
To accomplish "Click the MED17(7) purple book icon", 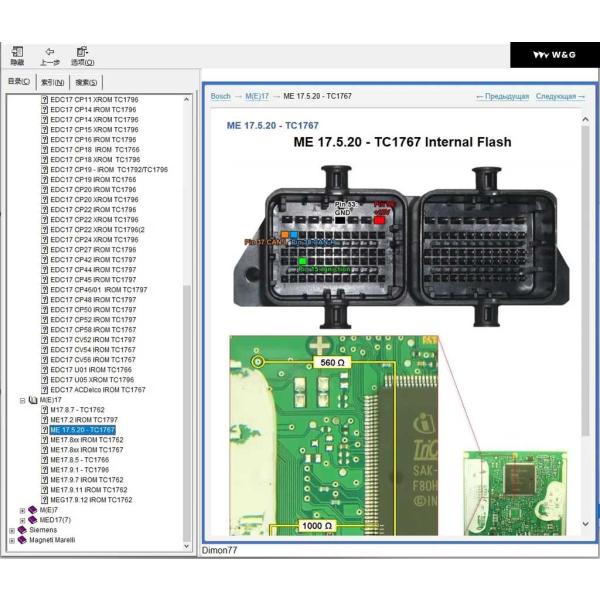I will (33, 520).
